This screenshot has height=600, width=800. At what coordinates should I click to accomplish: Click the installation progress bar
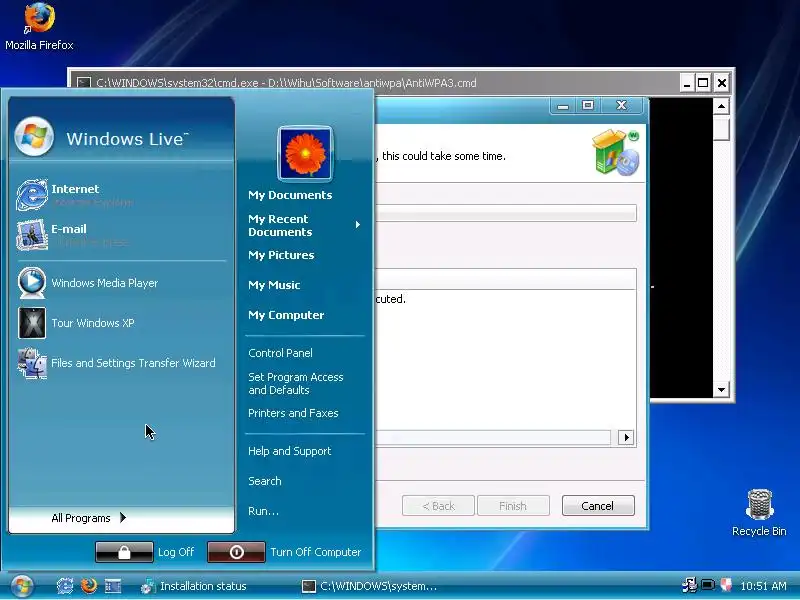coord(506,213)
